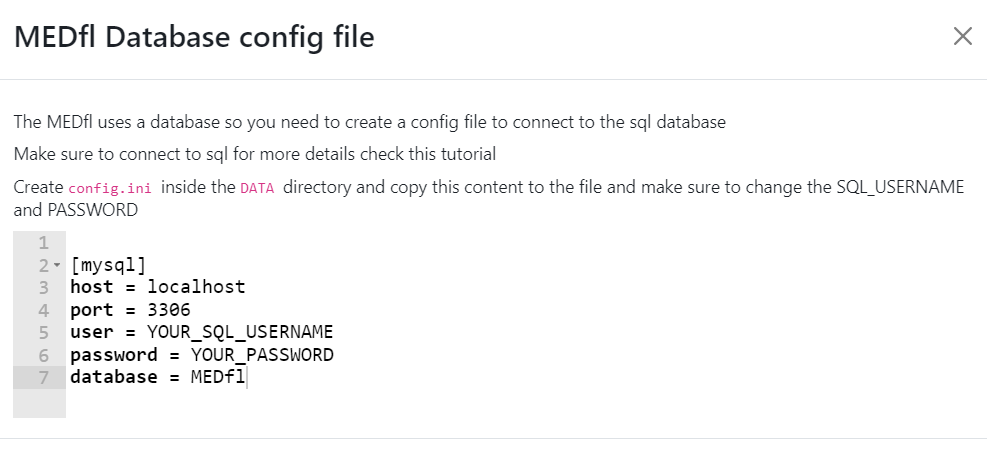
Task: Place cursor in database = MEDfl line
Action: (157, 377)
